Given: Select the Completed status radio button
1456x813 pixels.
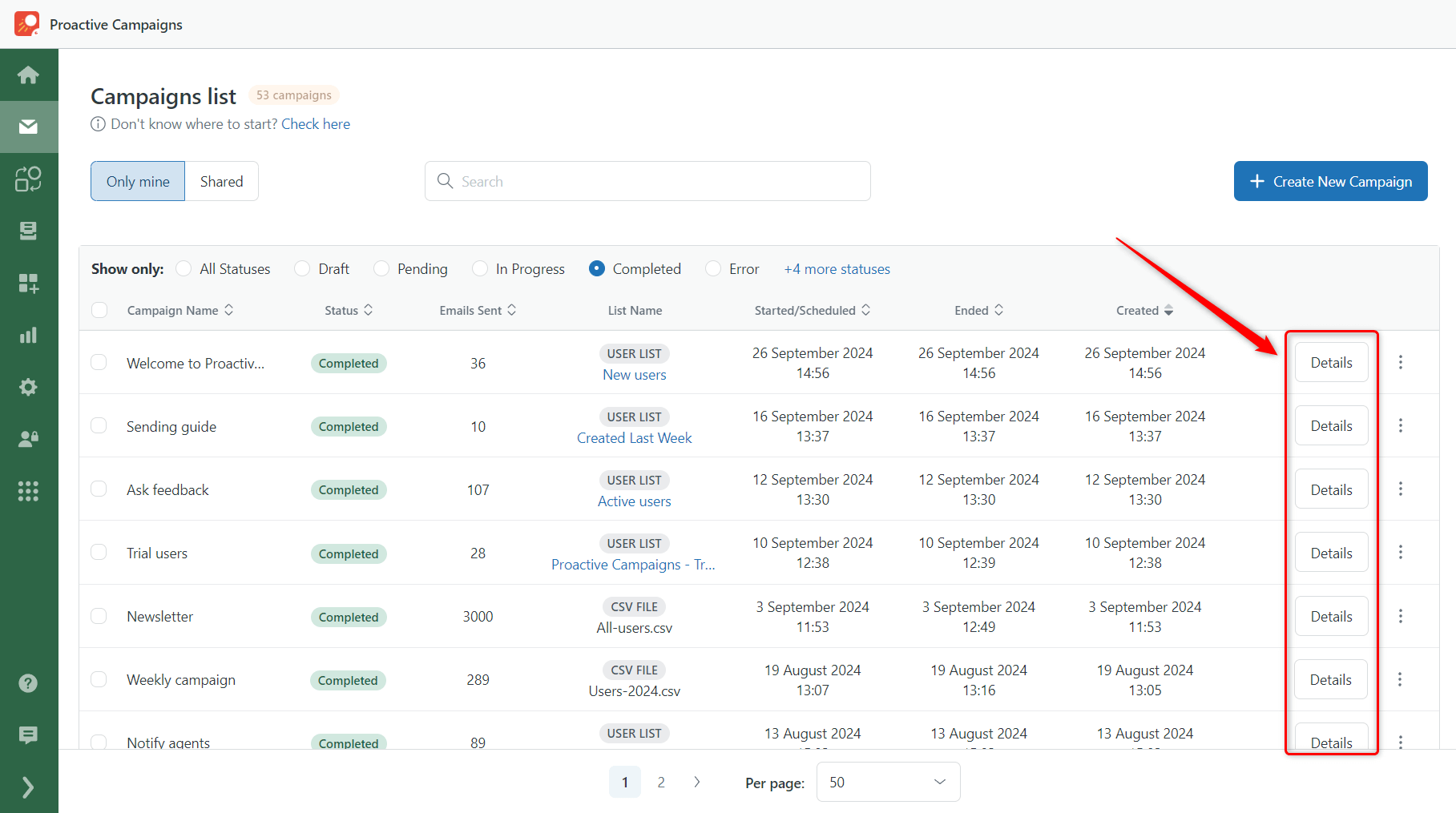Looking at the screenshot, I should pyautogui.click(x=597, y=268).
